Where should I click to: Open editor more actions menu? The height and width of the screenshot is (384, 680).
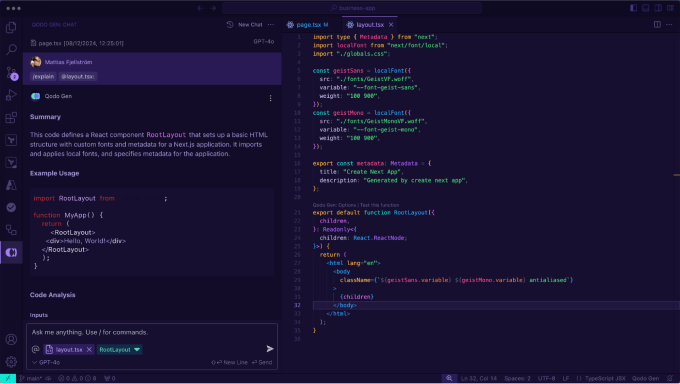tap(669, 25)
